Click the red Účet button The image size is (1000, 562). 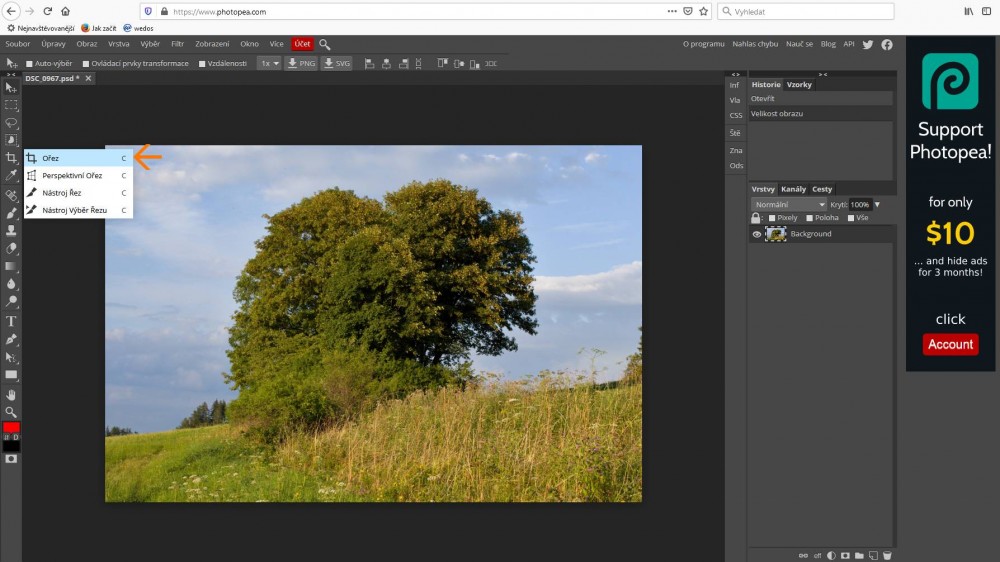[301, 44]
